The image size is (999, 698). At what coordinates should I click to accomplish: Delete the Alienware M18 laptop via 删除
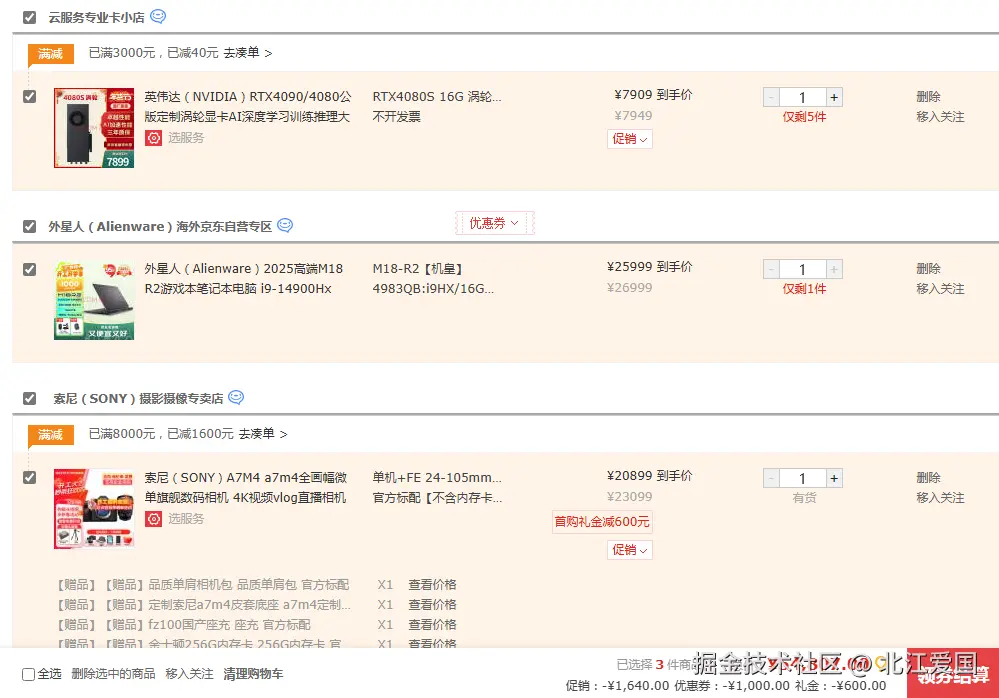coord(928,268)
